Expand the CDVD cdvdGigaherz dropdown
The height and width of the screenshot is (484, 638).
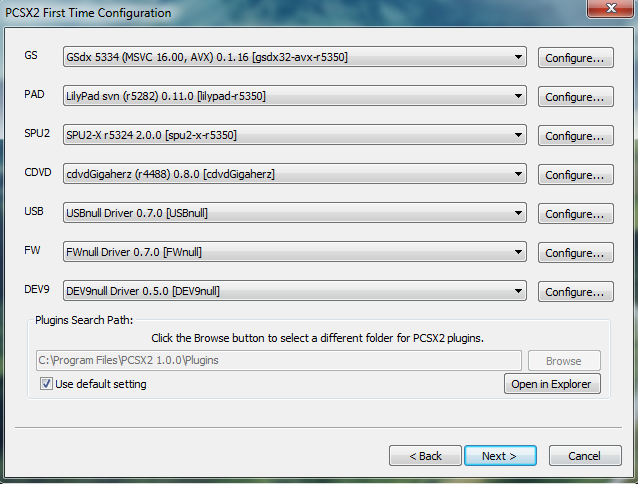(295, 174)
